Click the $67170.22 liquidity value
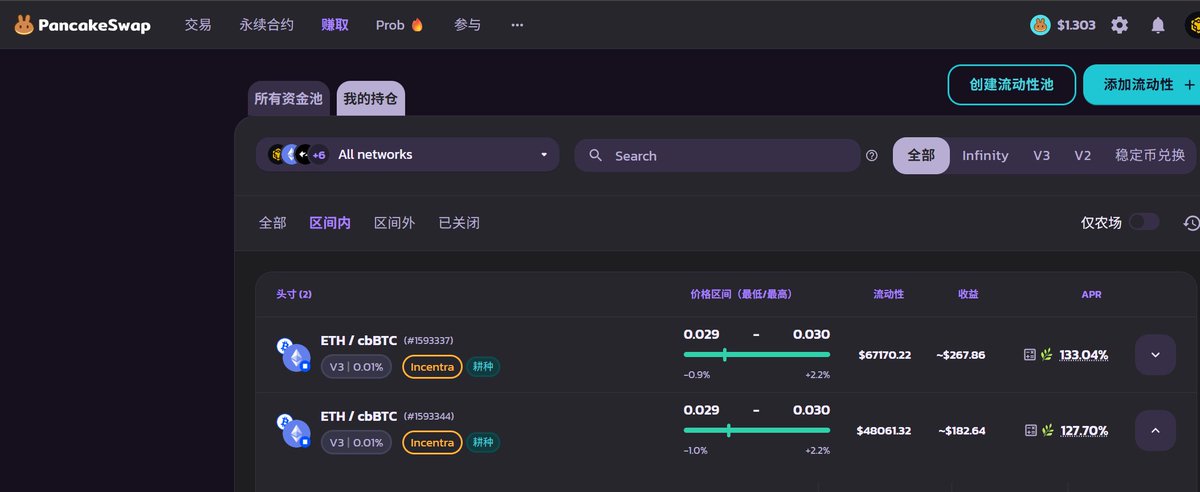Image resolution: width=1200 pixels, height=492 pixels. point(885,355)
